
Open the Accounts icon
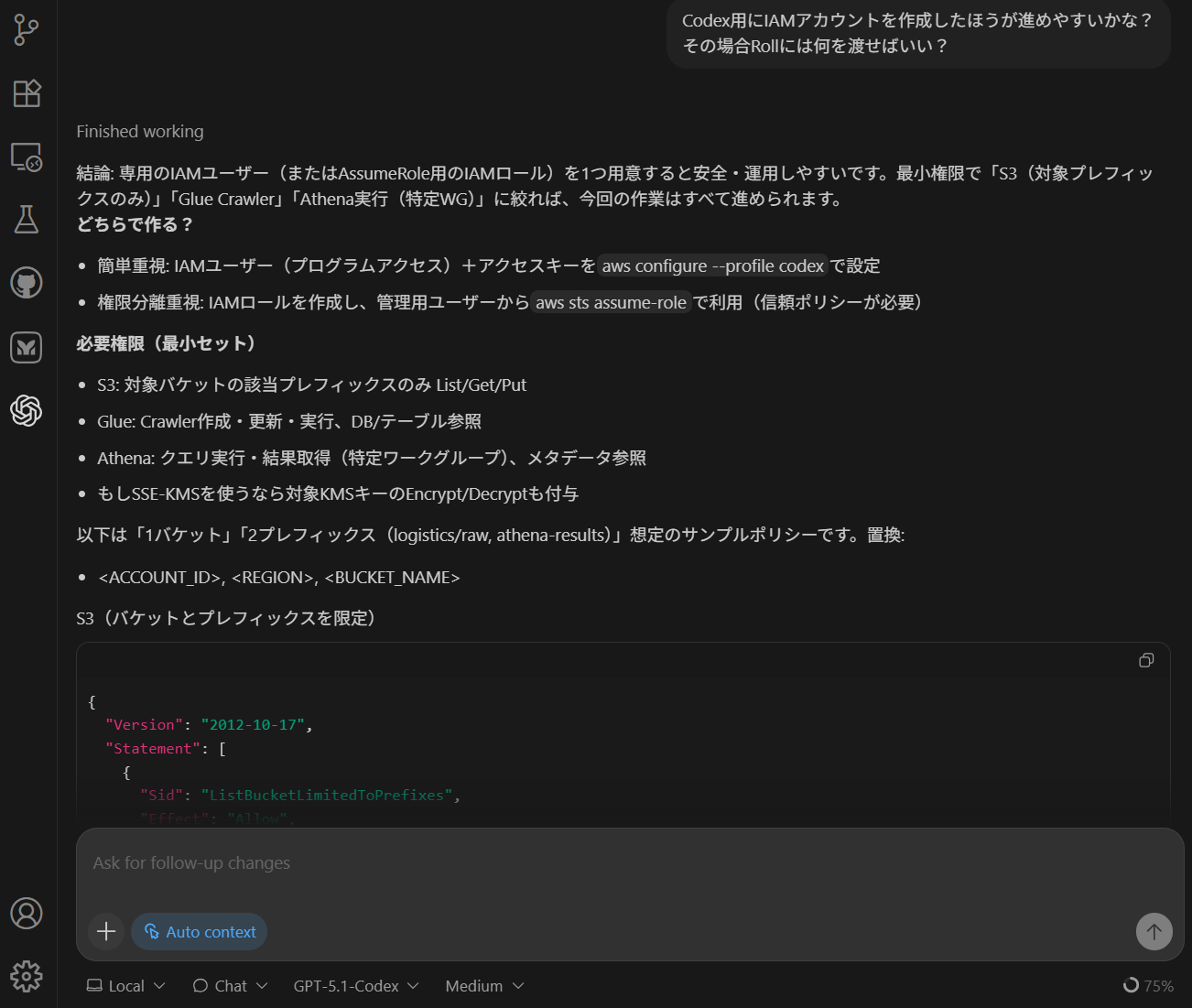(27, 914)
